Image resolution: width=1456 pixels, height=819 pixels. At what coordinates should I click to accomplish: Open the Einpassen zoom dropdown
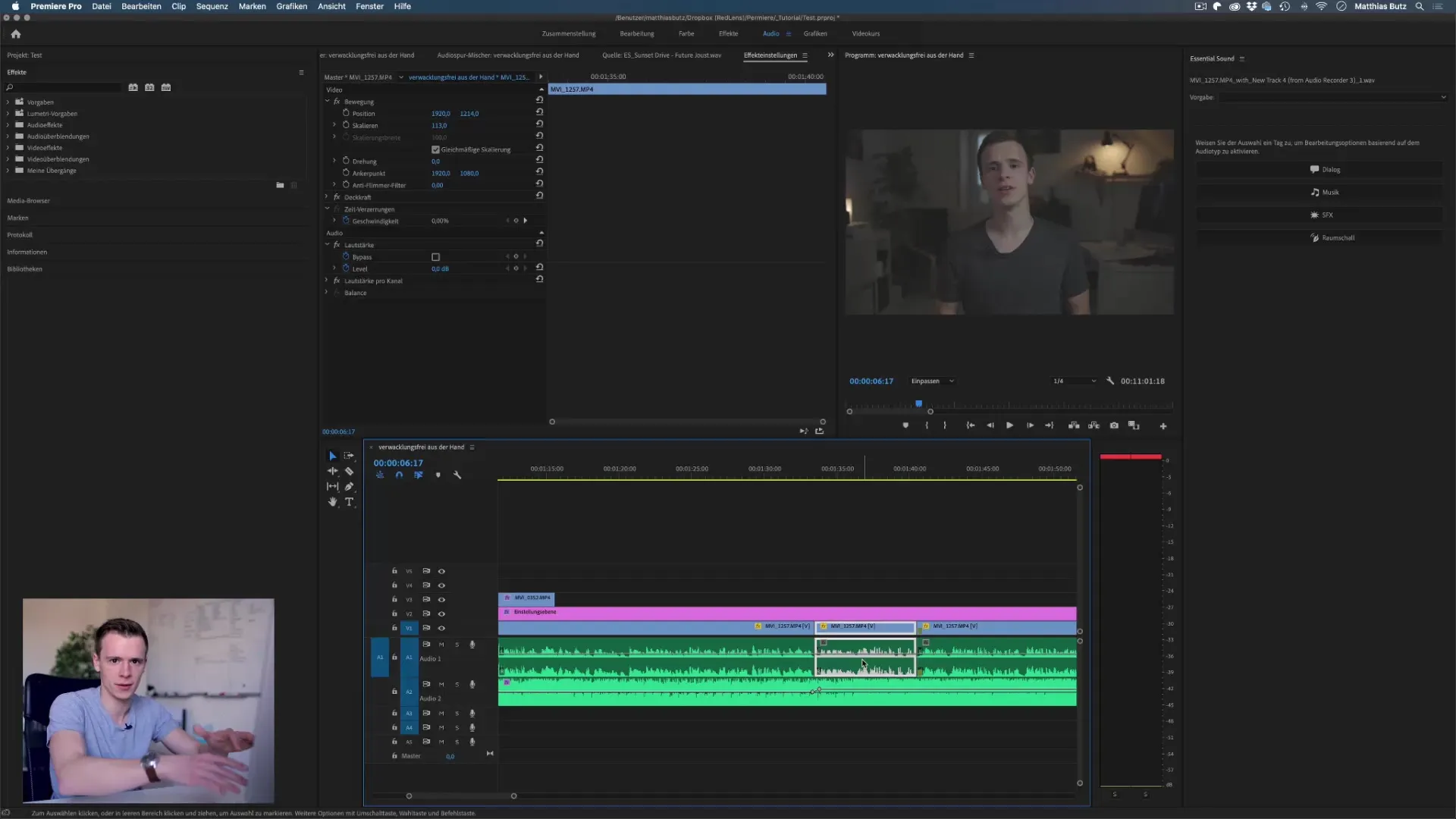933,381
